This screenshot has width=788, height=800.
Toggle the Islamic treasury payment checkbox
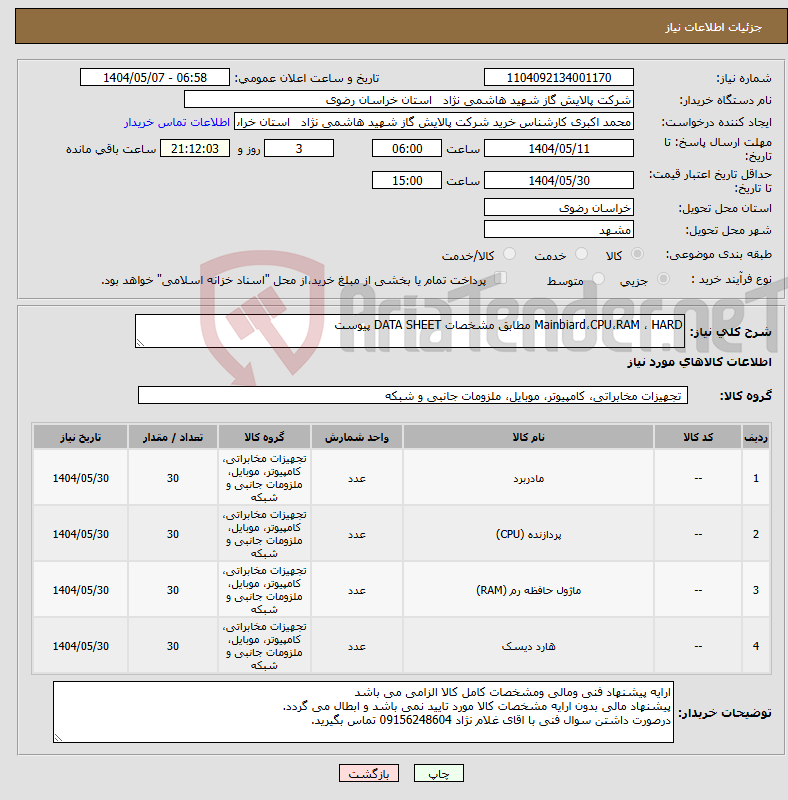click(x=501, y=278)
